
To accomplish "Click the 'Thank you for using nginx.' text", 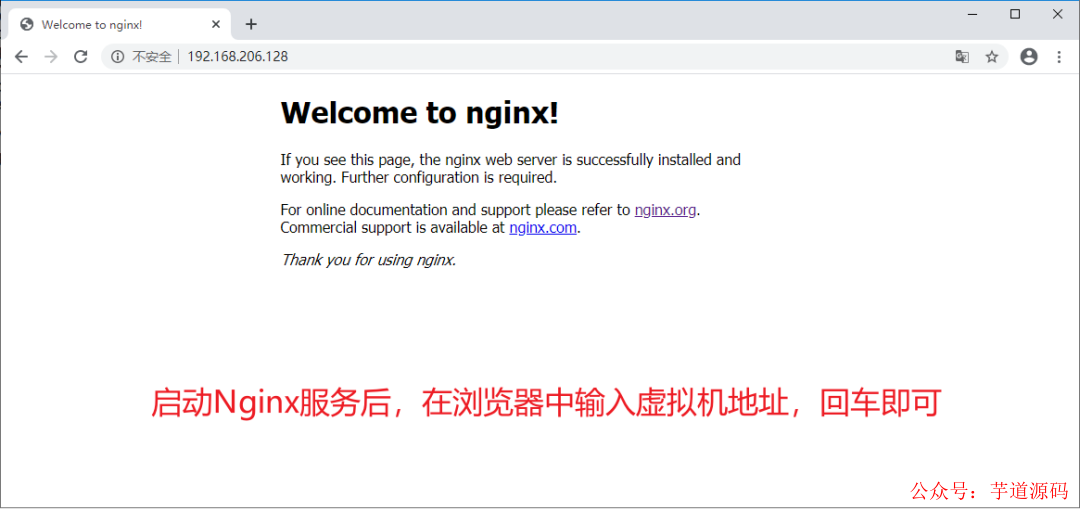I will pyautogui.click(x=368, y=260).
